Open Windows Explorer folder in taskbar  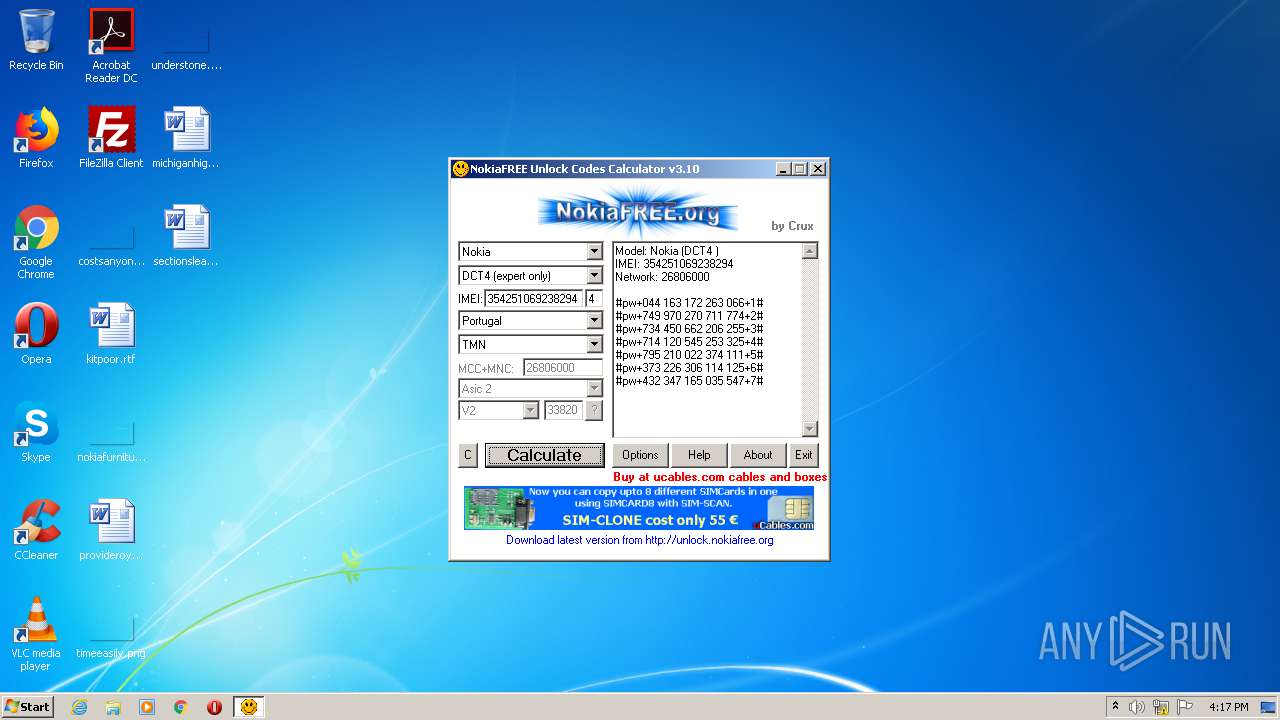113,707
